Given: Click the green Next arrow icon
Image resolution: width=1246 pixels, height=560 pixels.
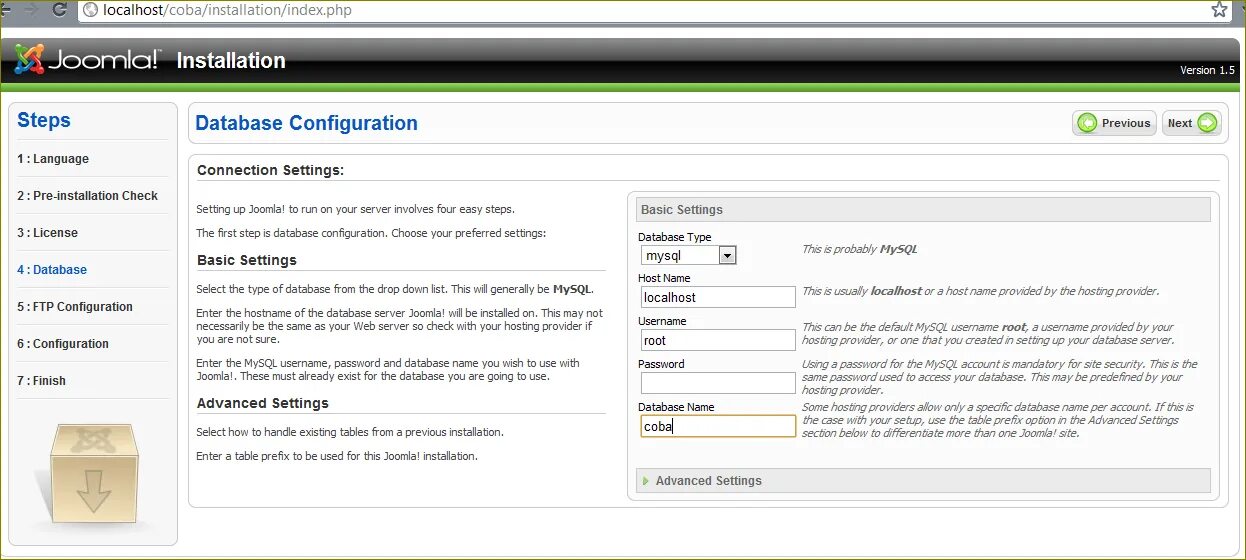Looking at the screenshot, I should tap(1207, 123).
